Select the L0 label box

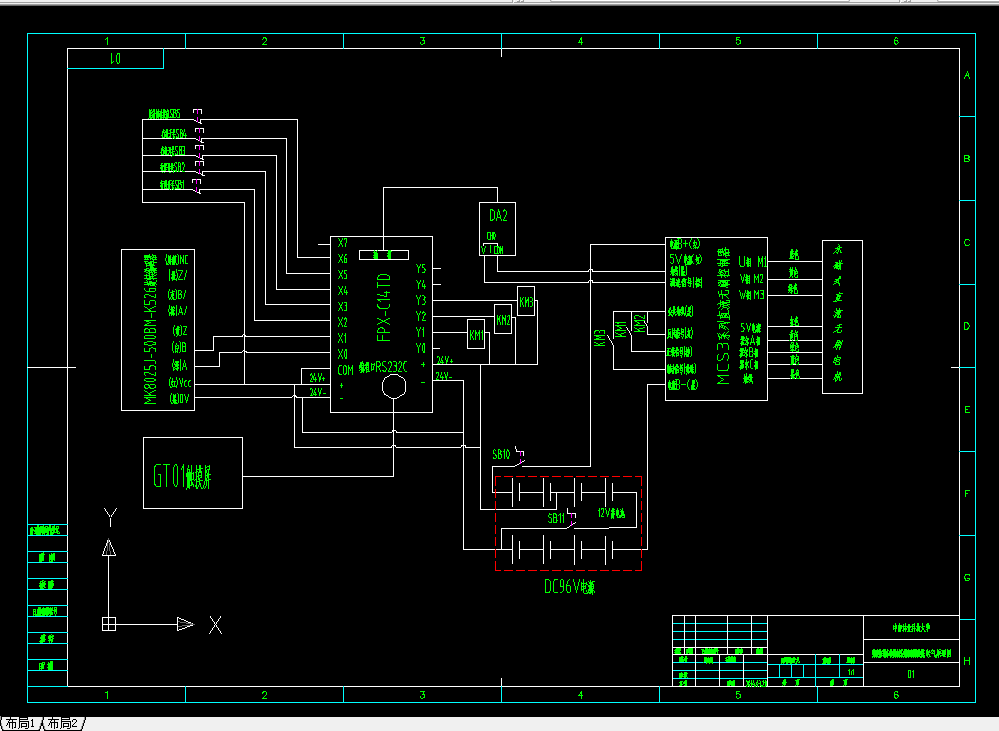point(115,59)
